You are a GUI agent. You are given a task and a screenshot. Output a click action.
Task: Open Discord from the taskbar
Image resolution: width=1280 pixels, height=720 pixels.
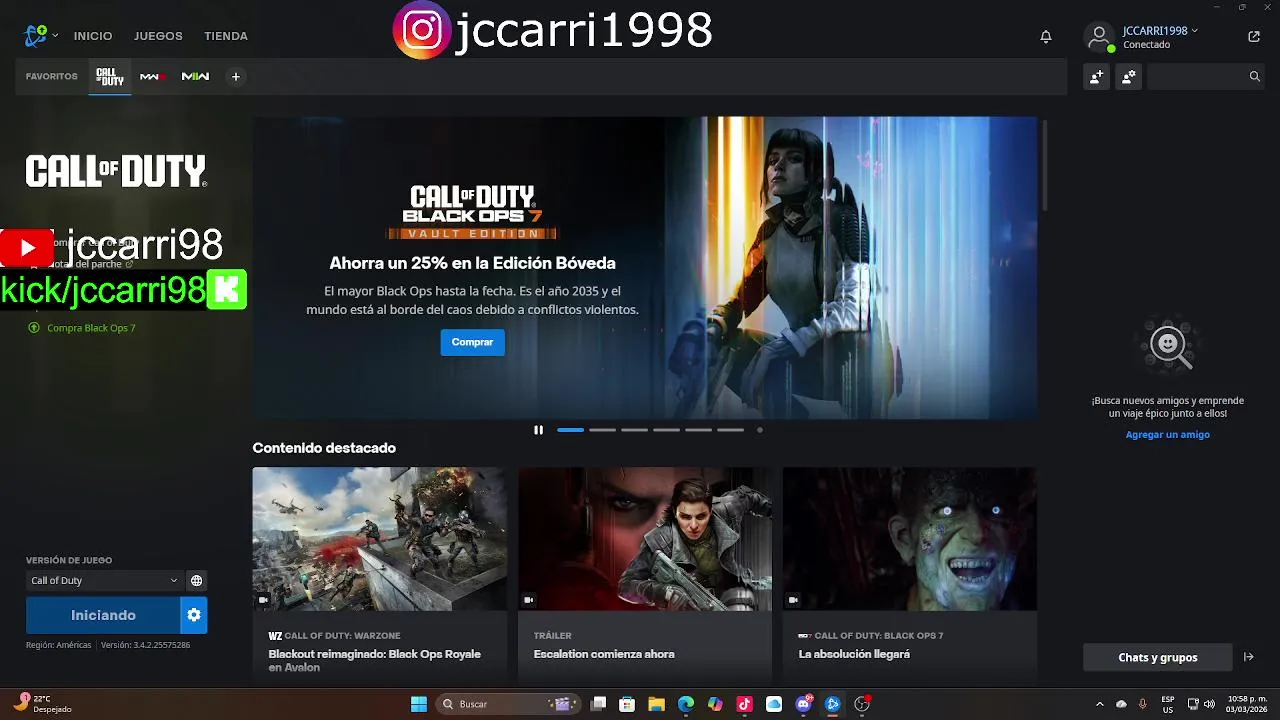803,704
